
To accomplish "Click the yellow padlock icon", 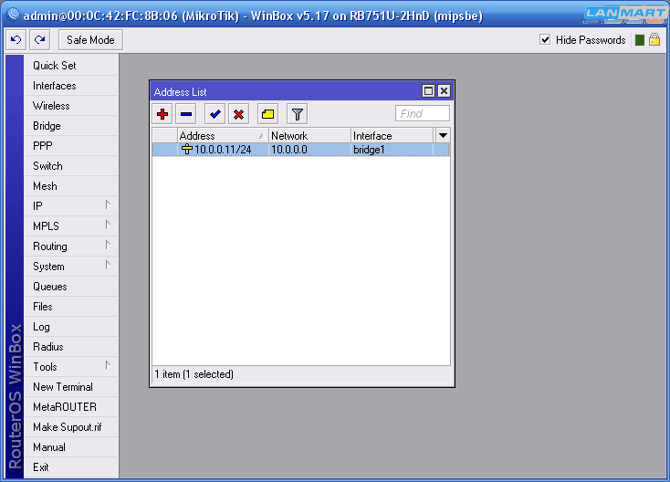I will click(654, 40).
